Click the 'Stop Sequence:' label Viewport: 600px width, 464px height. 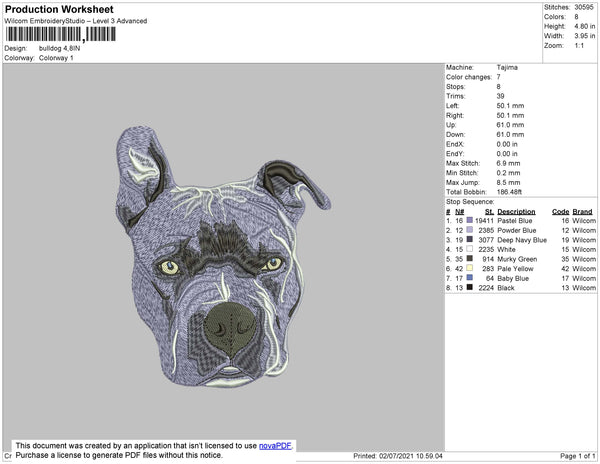[470, 202]
